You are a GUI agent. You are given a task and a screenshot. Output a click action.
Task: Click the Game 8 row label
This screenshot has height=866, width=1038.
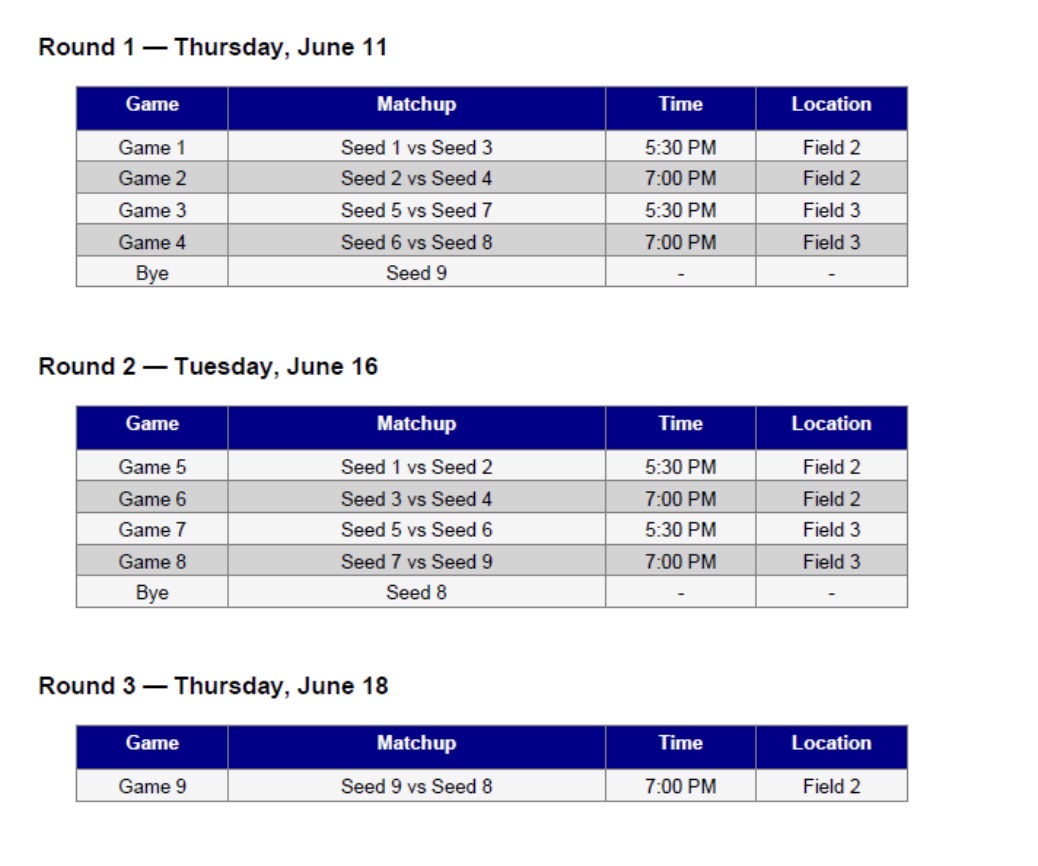point(152,561)
